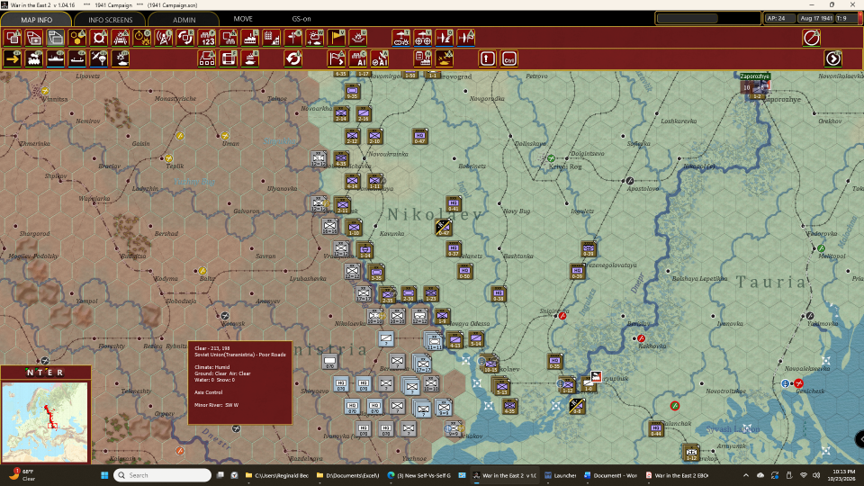Select the Zaporozhye city stack unit

tap(754, 87)
